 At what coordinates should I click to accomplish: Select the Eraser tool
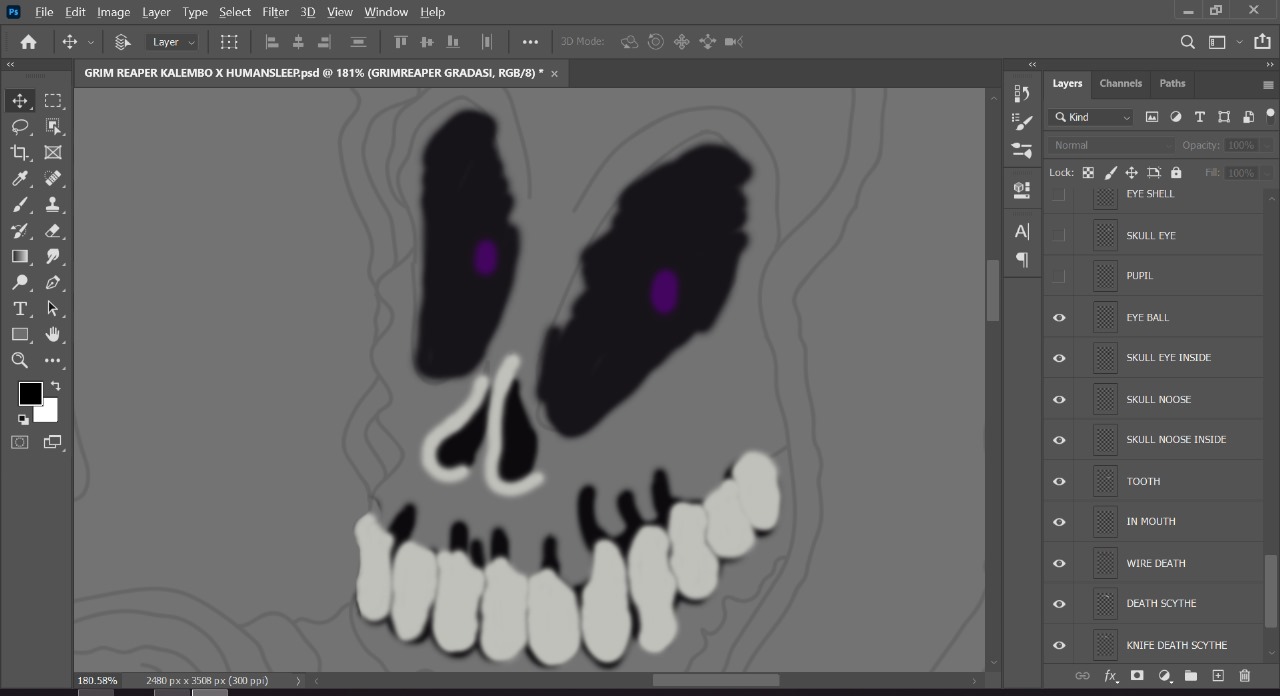(x=53, y=231)
